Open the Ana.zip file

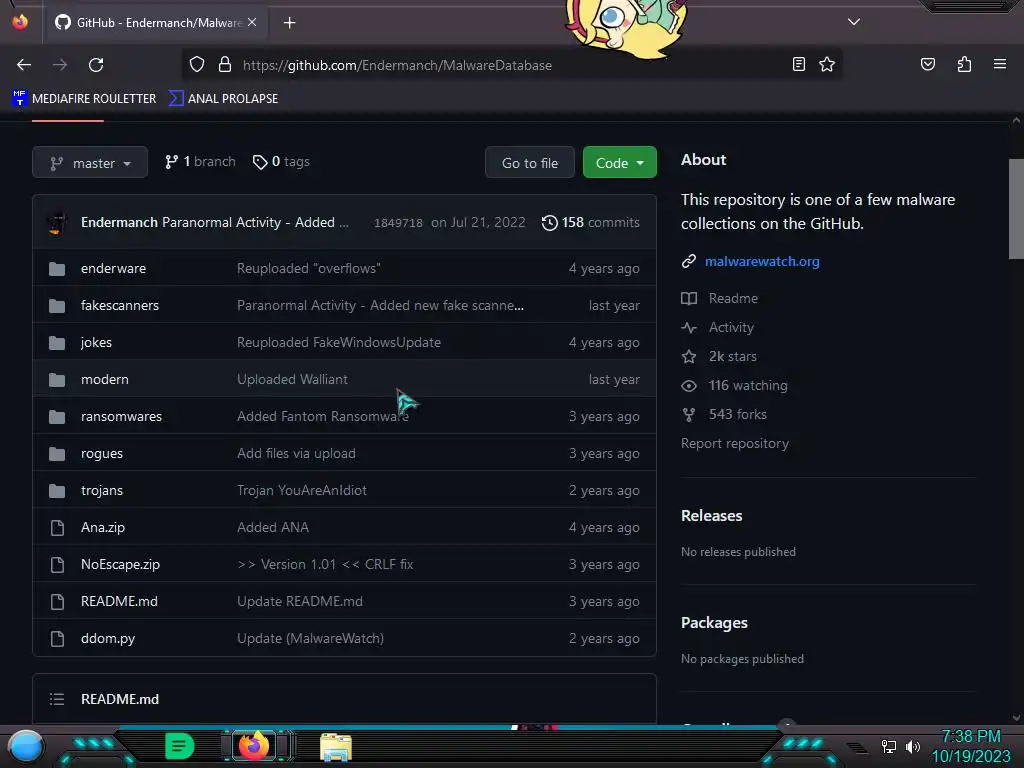coord(103,528)
